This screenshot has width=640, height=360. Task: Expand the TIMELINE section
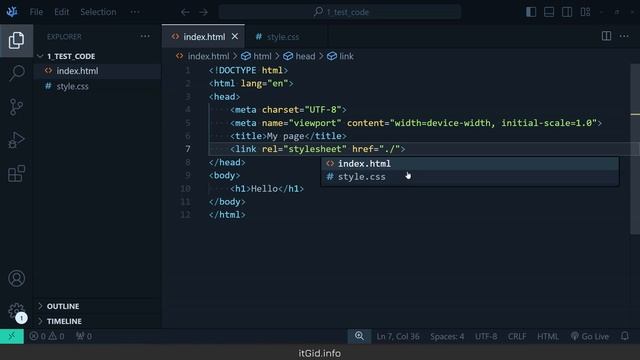pos(64,321)
